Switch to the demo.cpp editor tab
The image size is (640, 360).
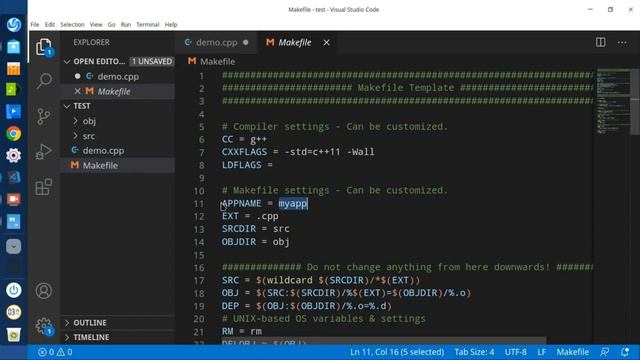216,42
